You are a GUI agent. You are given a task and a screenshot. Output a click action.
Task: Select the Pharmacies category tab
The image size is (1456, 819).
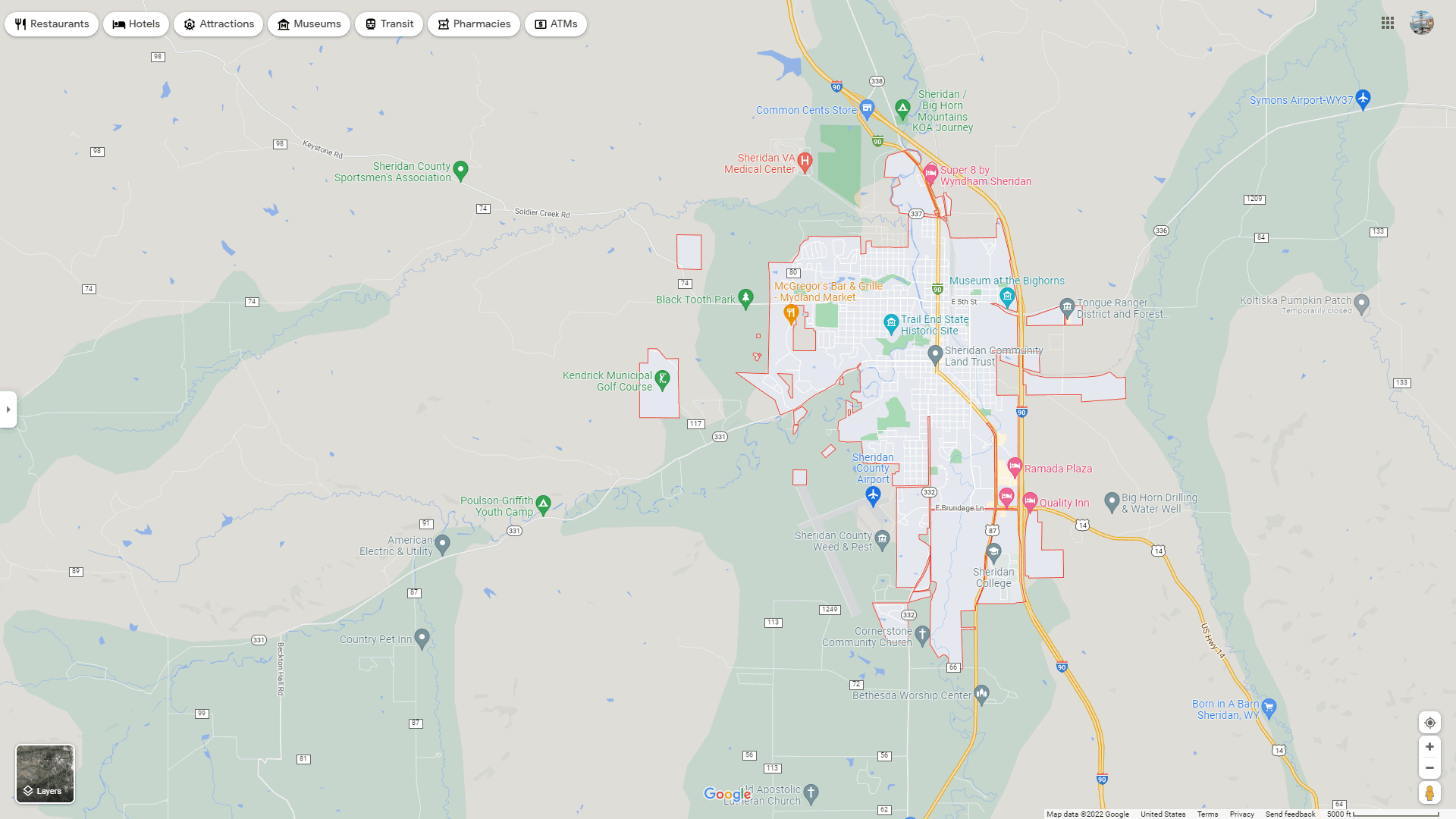click(474, 24)
